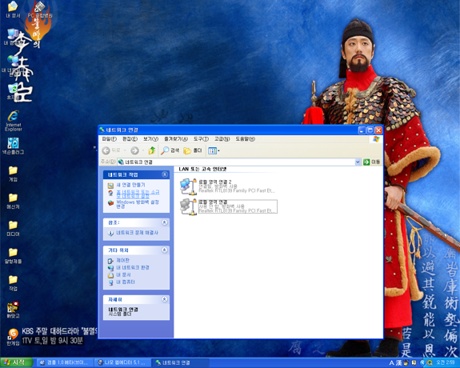The image size is (460, 368).
Task: Click the Windows flag logo in menu bar
Action: tap(376, 139)
